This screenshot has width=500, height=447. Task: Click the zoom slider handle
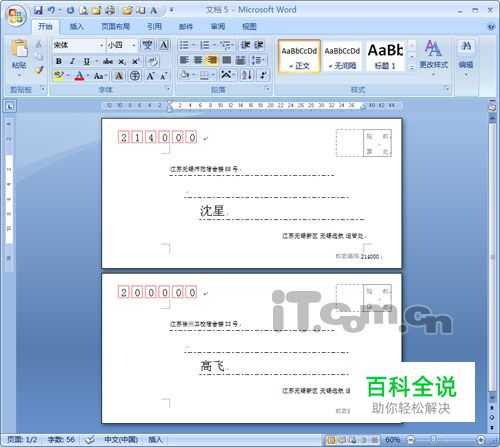point(433,440)
